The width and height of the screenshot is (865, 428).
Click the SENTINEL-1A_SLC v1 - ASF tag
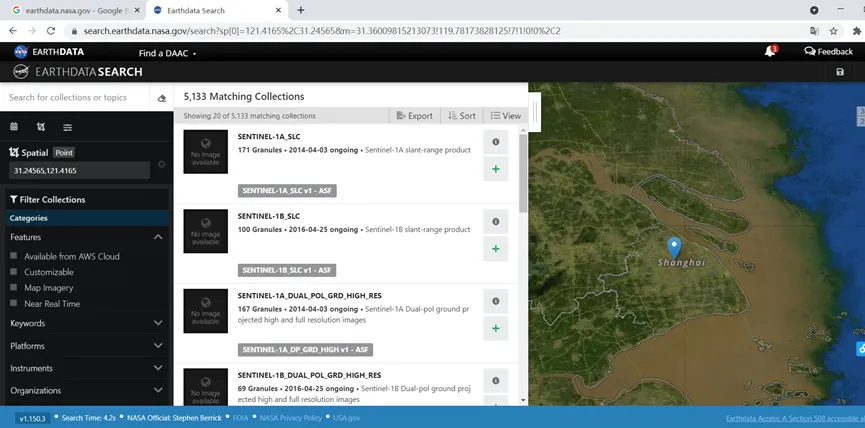click(x=287, y=191)
